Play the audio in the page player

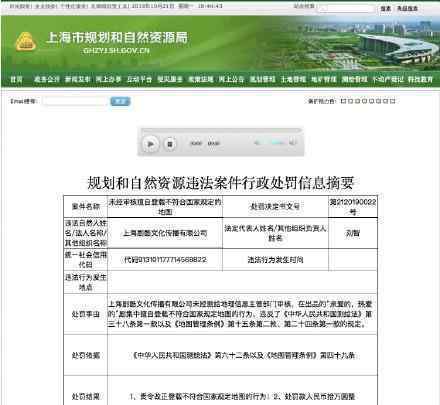(150, 144)
